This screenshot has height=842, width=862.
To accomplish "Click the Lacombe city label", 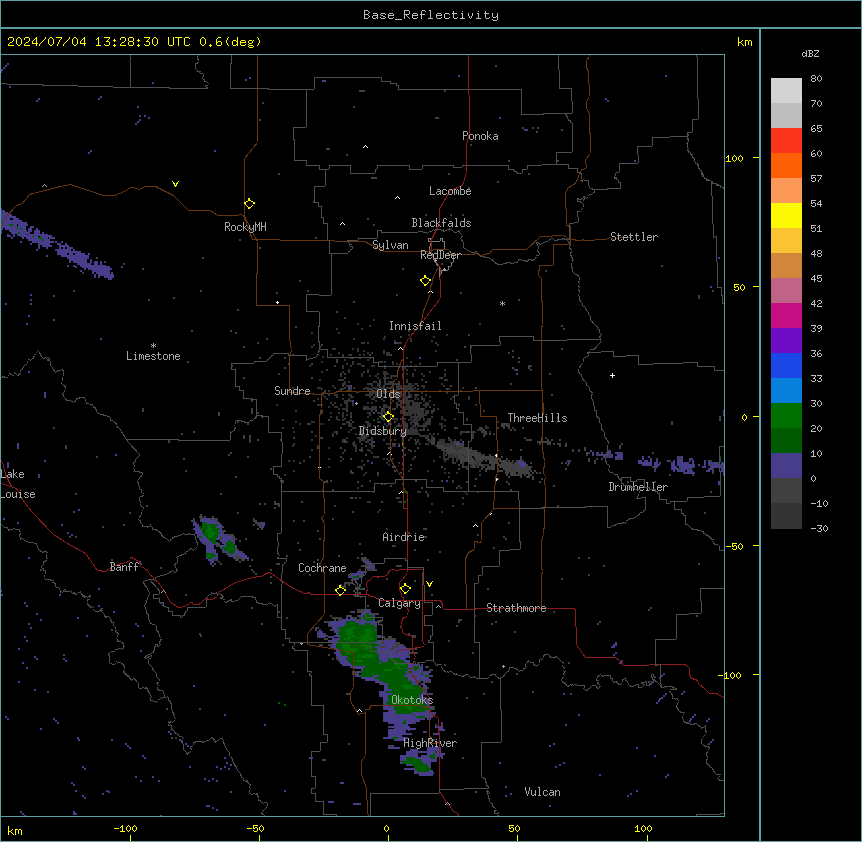I will pos(450,191).
